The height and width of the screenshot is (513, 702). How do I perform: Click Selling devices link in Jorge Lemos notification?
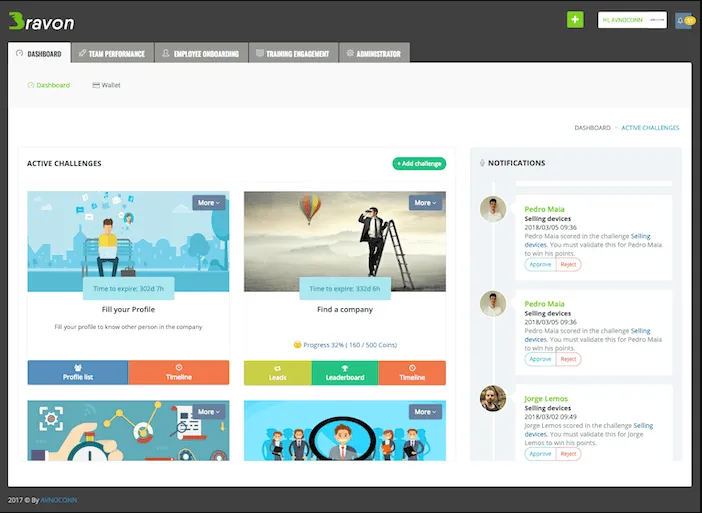click(x=643, y=425)
